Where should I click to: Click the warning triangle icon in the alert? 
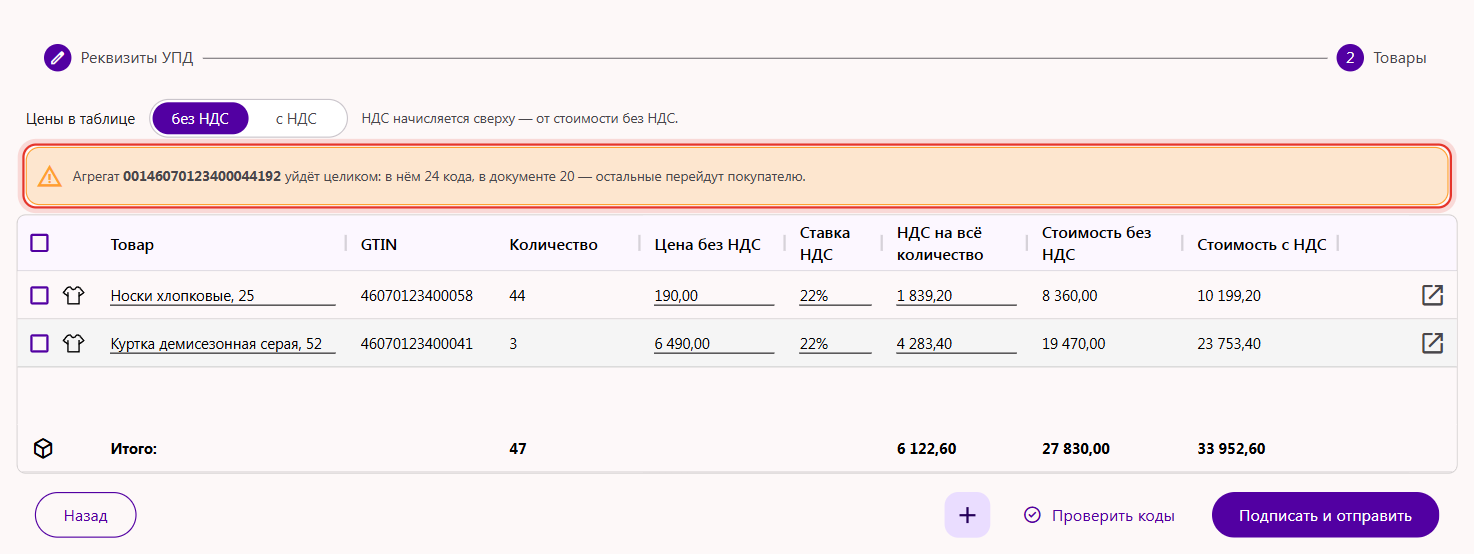pos(49,177)
